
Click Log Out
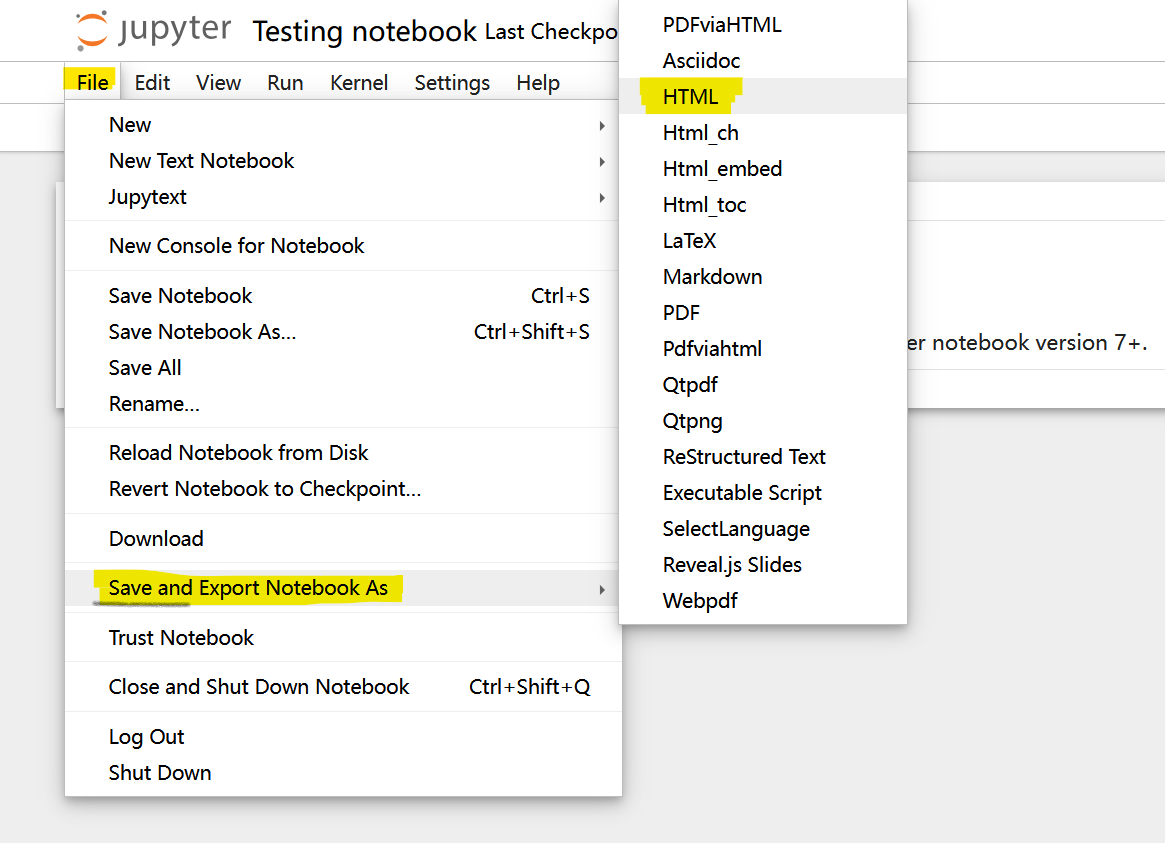click(x=343, y=737)
